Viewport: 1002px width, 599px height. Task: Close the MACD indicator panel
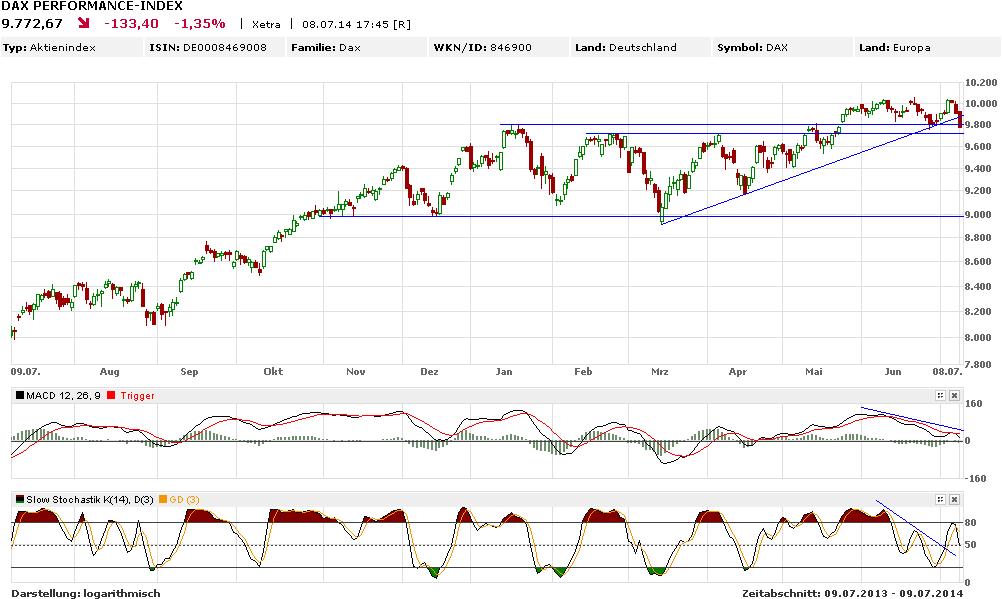tap(954, 396)
